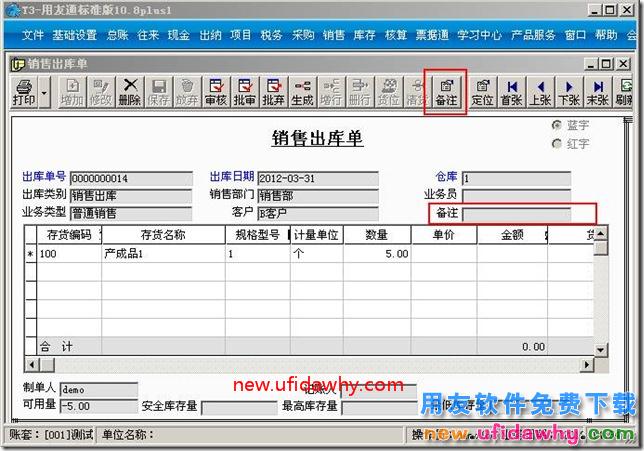644x451 pixels.
Task: Go to next voucher with 下张
Action: (569, 92)
